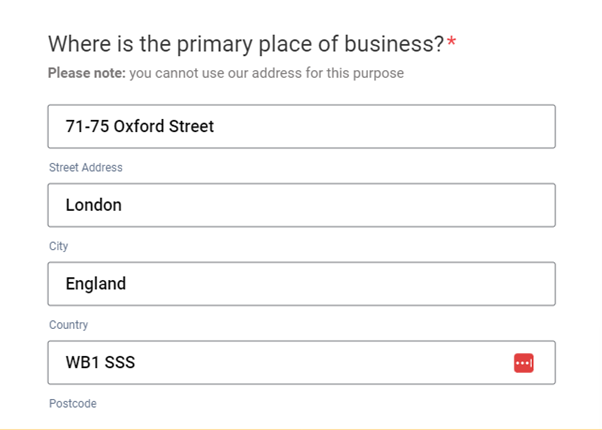Click the 'Where is the primary place of business?' heading
Screen dimensions: 602x430
(246, 45)
